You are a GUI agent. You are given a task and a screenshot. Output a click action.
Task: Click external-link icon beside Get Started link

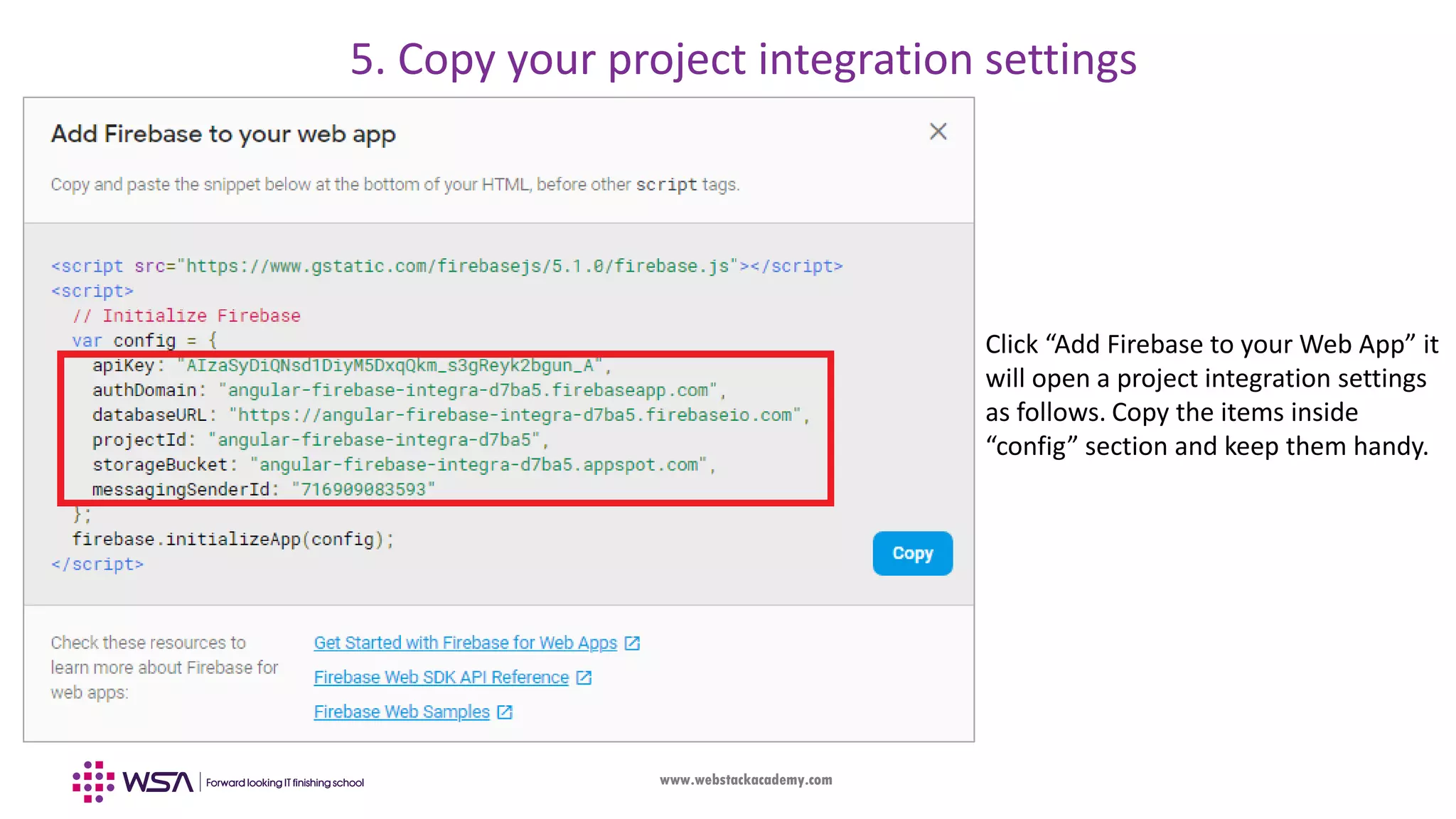(x=632, y=643)
